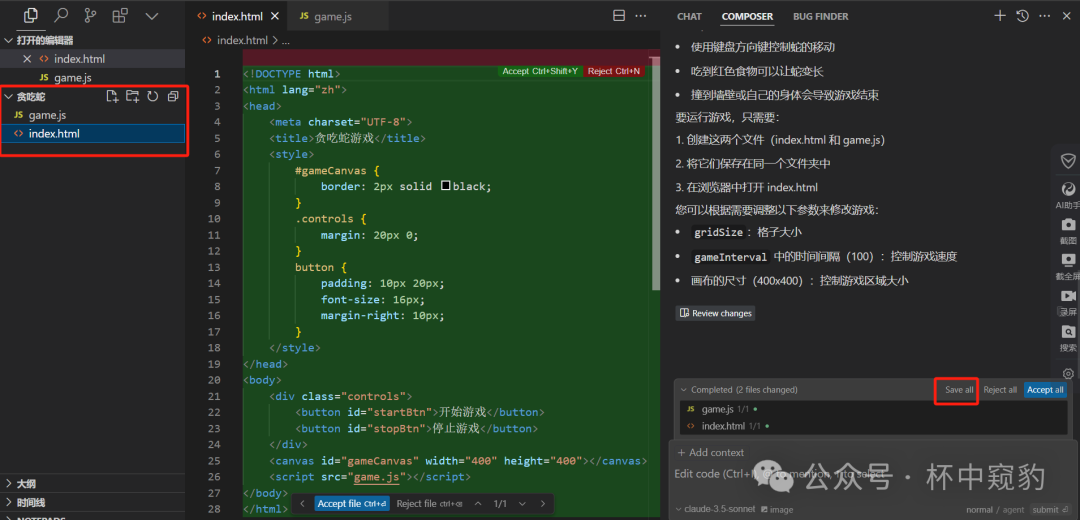Click the Review changes button
This screenshot has width=1080, height=520.
click(715, 313)
